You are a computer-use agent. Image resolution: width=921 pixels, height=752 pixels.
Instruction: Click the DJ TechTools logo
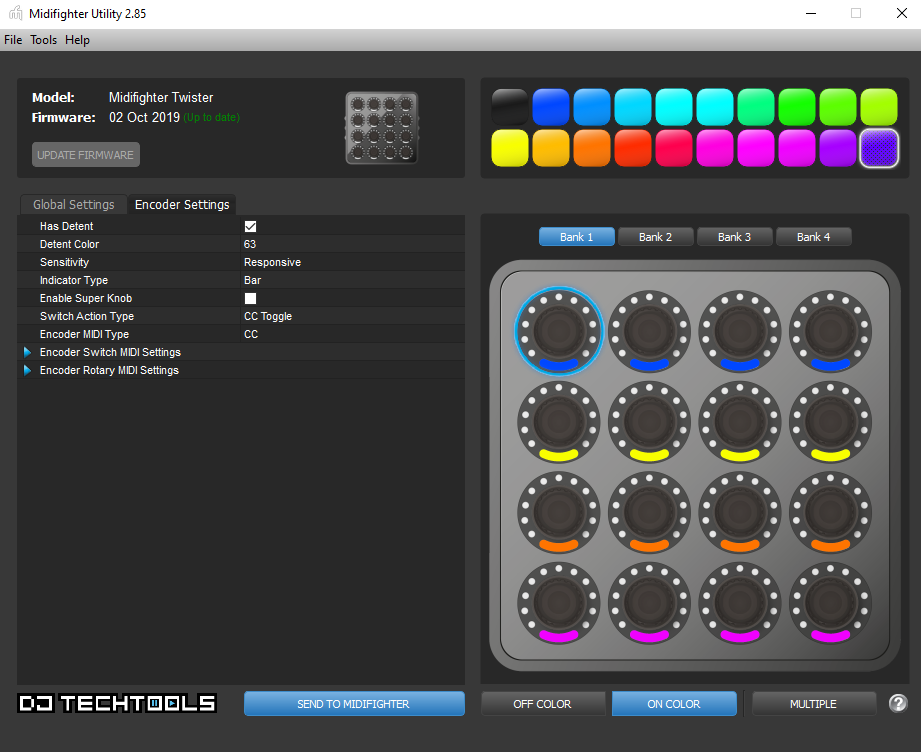pos(117,703)
